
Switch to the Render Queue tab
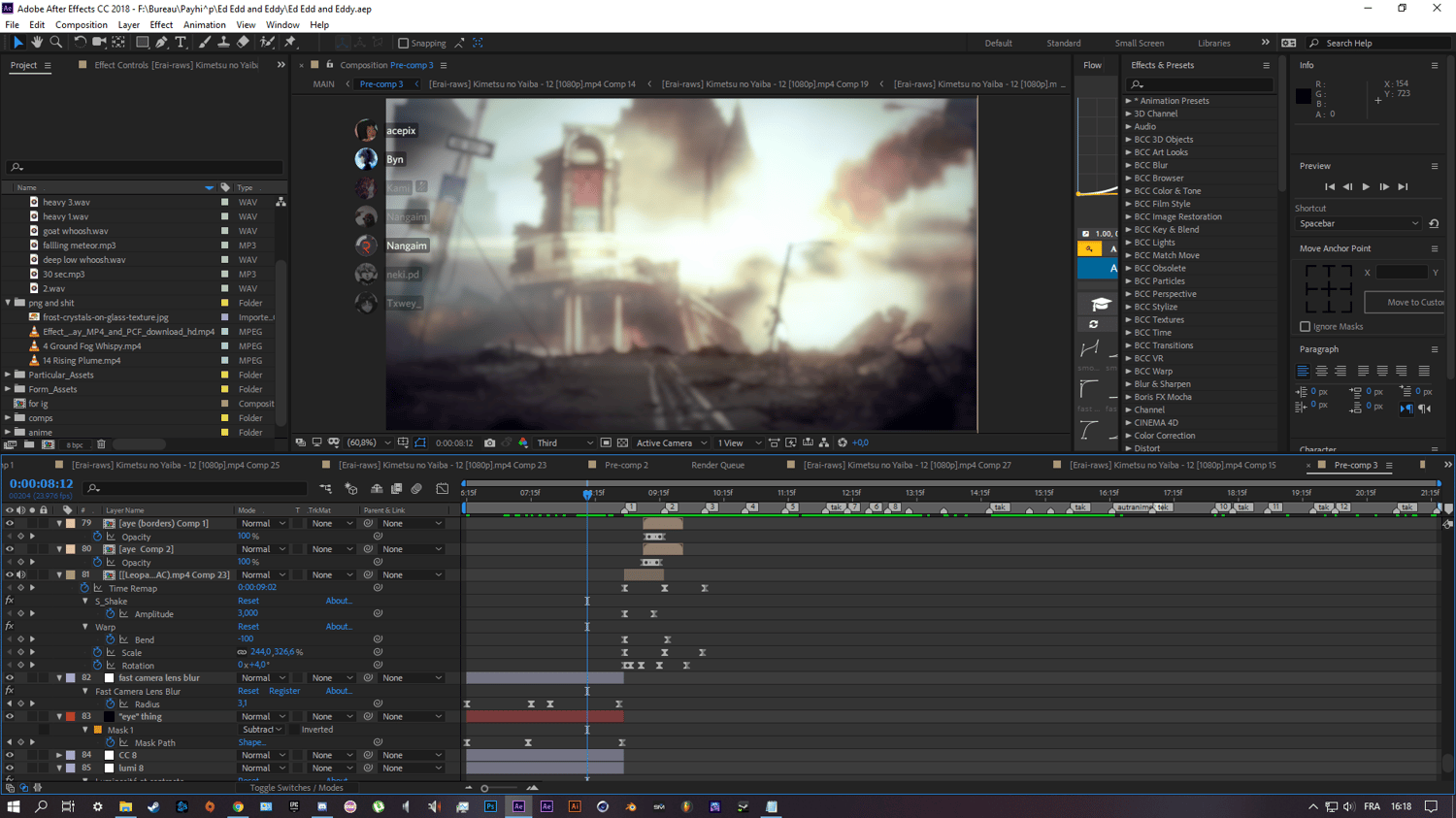(717, 465)
